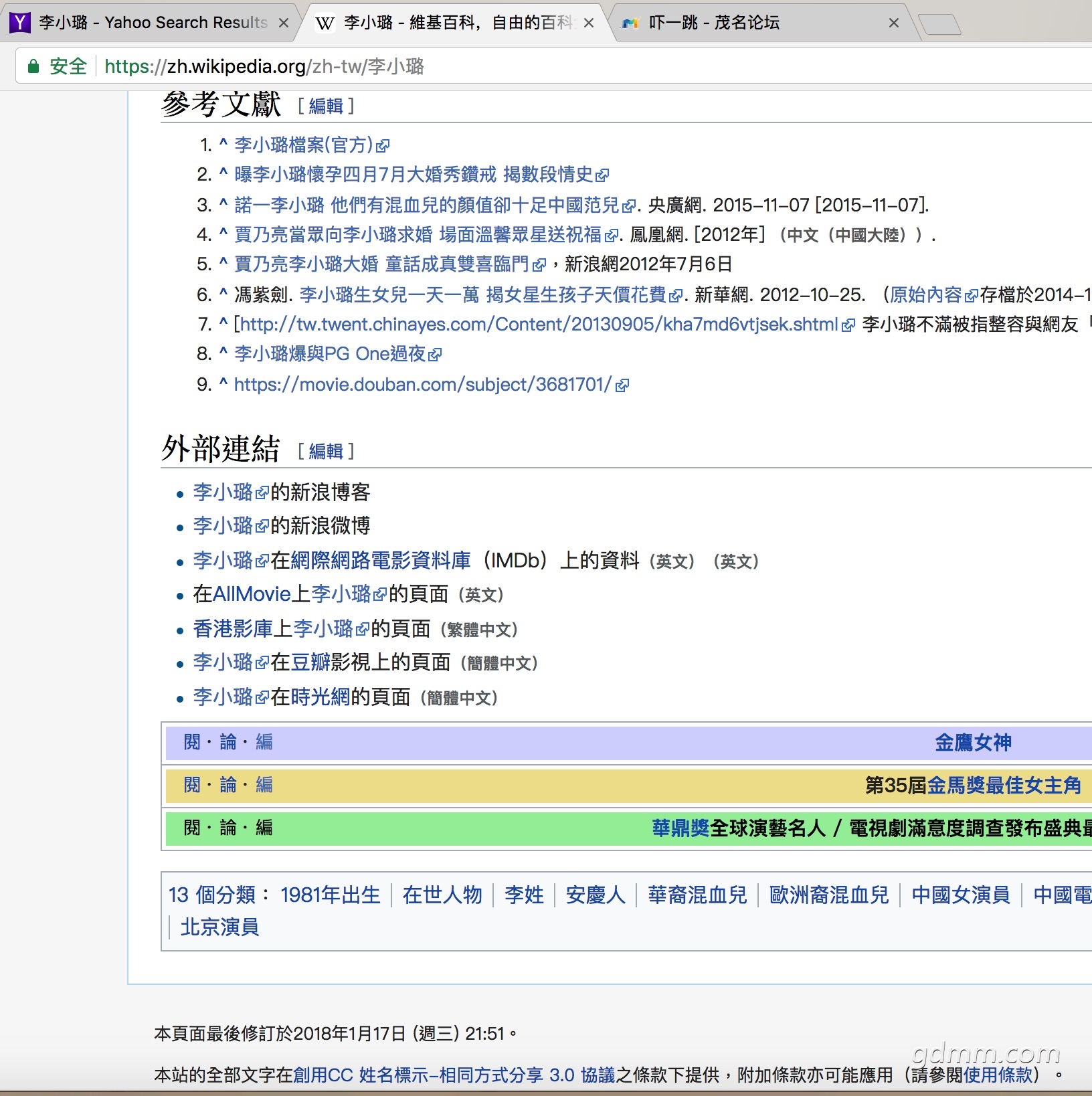Open the 中國女演員 category
1092x1096 pixels.
961,895
